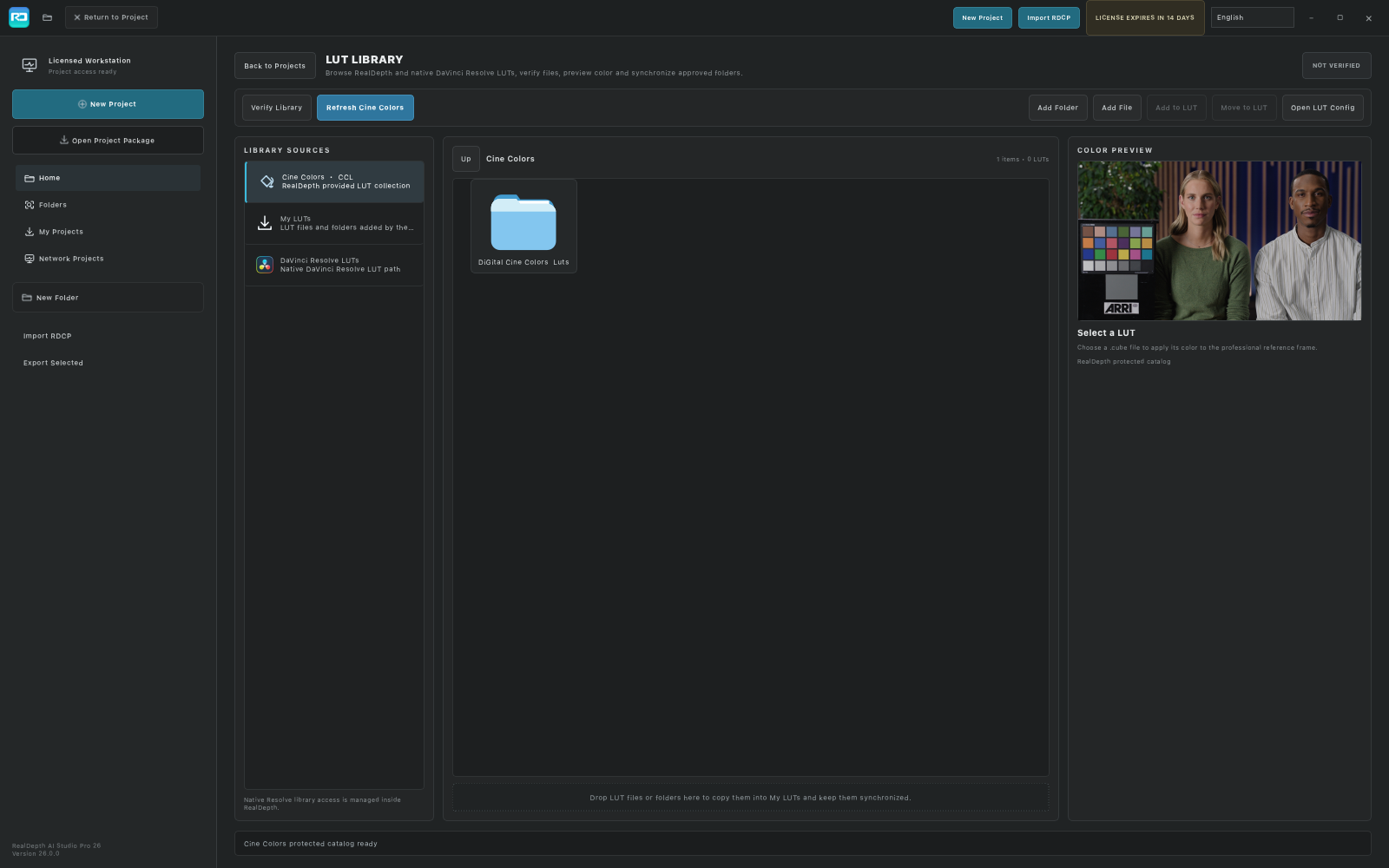The width and height of the screenshot is (1389, 868).
Task: Click Refresh Cine Colors button
Action: coord(365,108)
